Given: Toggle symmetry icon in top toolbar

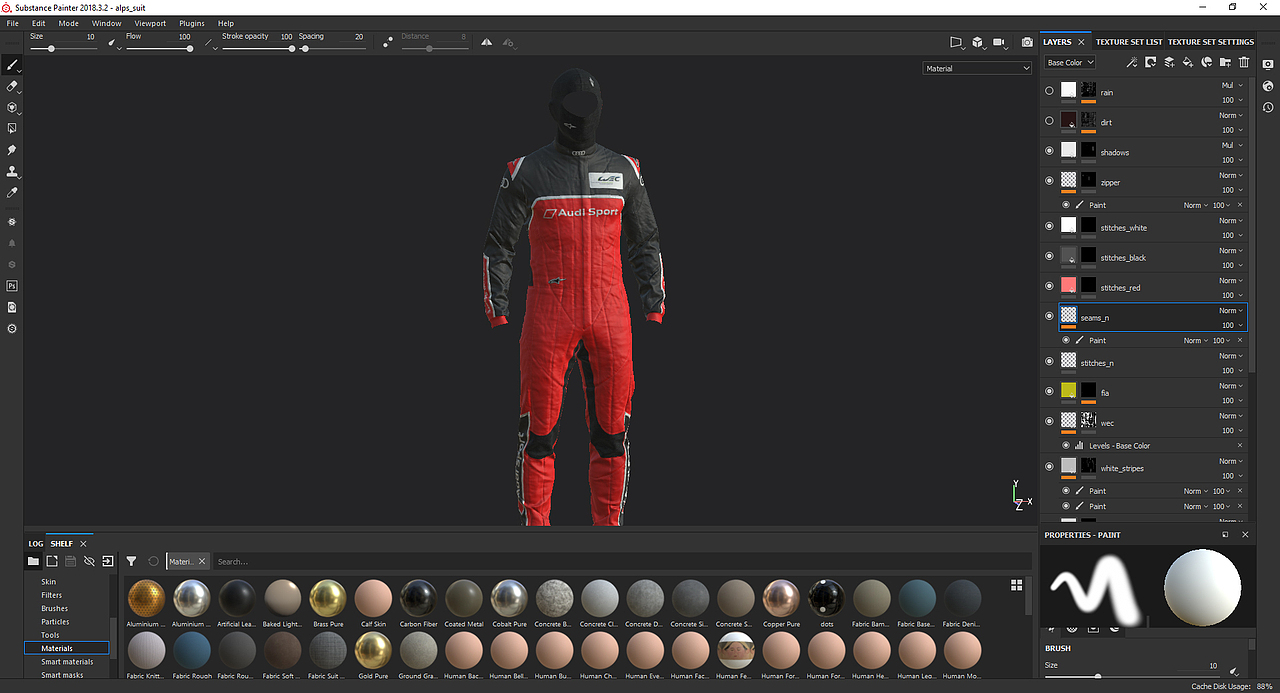Looking at the screenshot, I should click(x=486, y=43).
